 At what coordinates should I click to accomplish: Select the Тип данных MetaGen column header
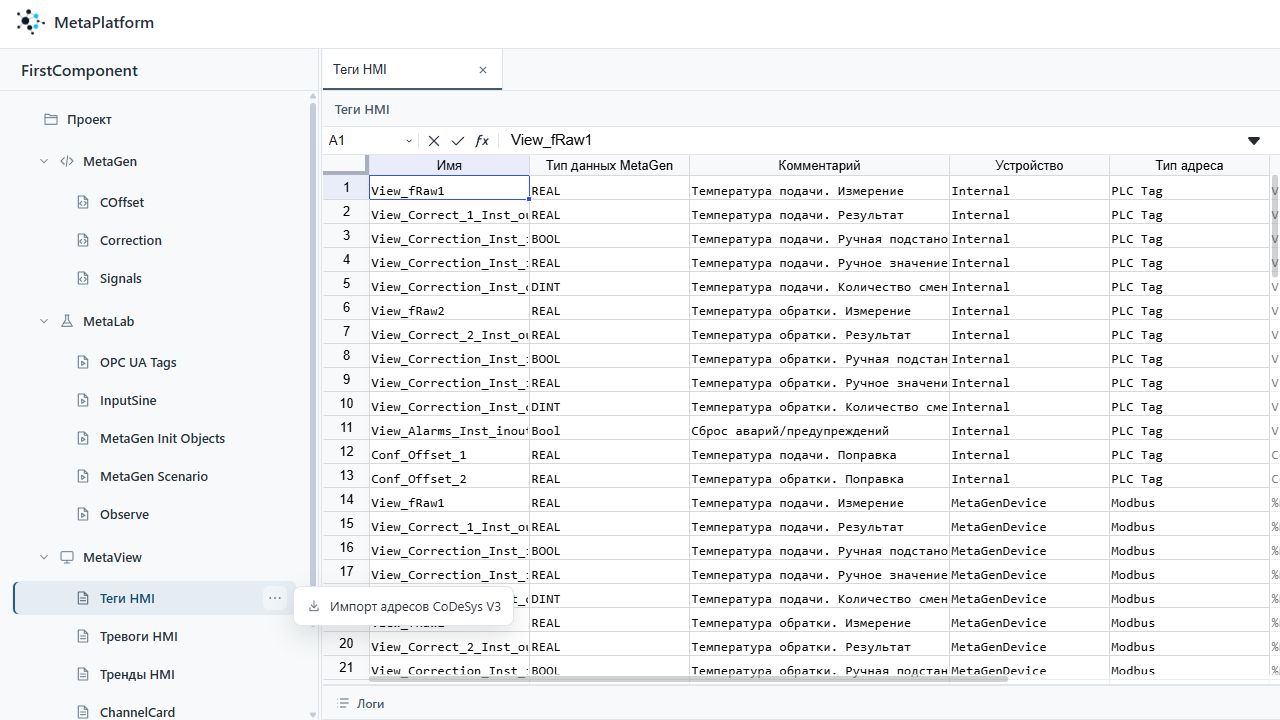(x=609, y=166)
